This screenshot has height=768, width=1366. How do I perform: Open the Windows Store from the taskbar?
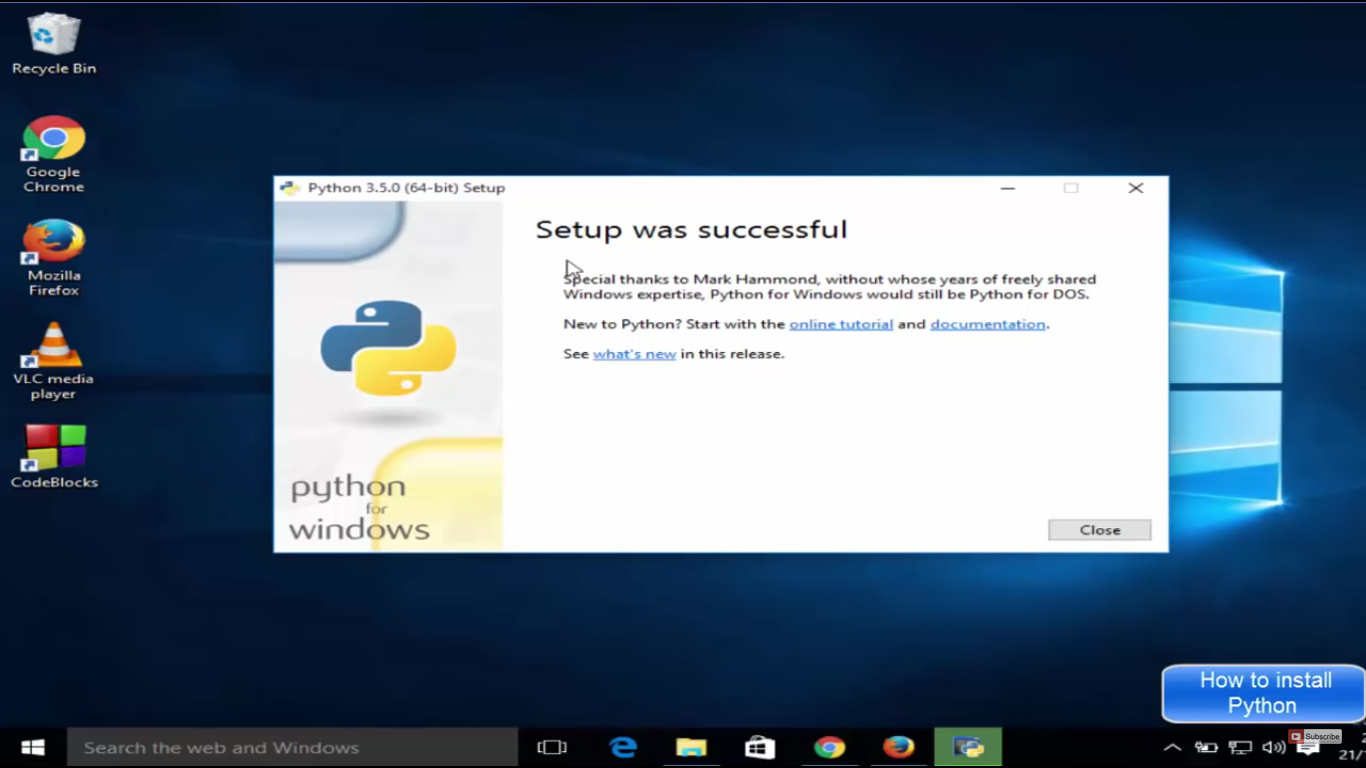pyautogui.click(x=759, y=747)
